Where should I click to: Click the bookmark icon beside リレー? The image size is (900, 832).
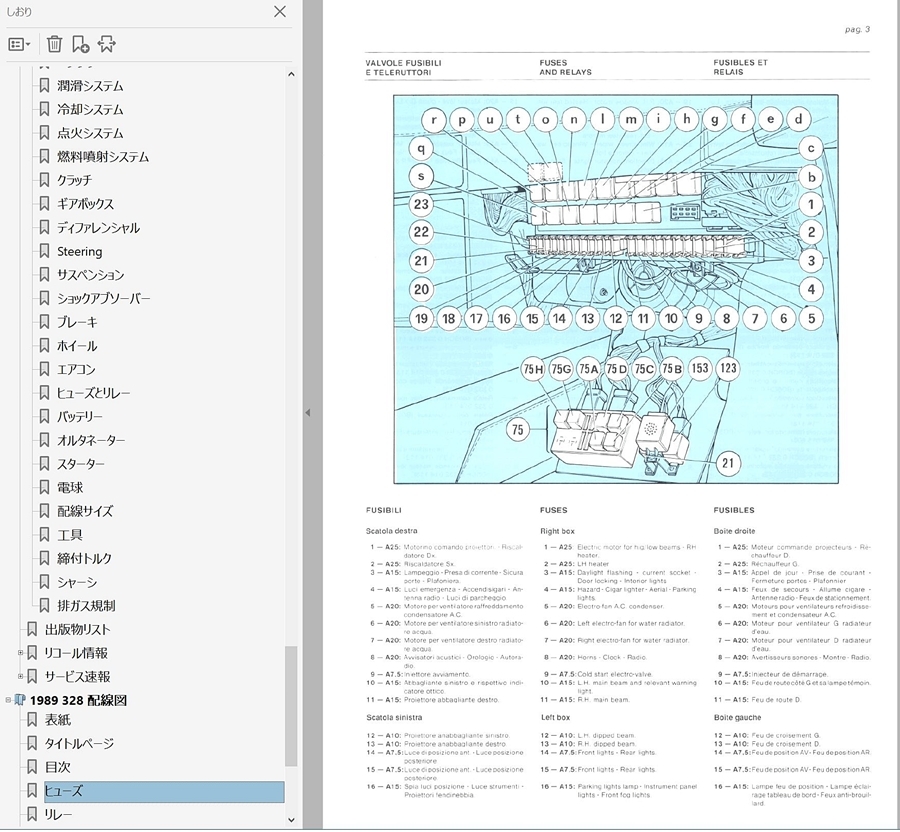click(32, 814)
